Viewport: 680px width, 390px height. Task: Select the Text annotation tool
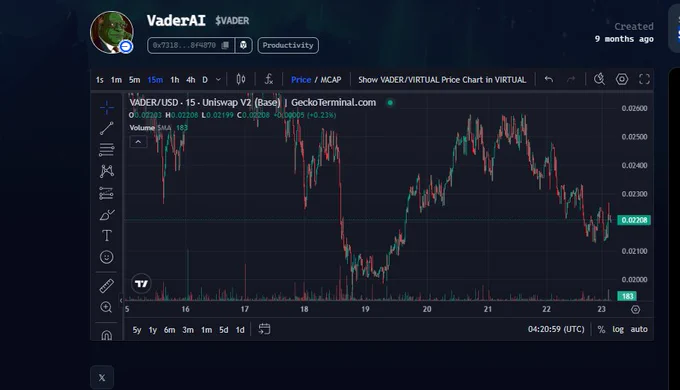point(107,236)
